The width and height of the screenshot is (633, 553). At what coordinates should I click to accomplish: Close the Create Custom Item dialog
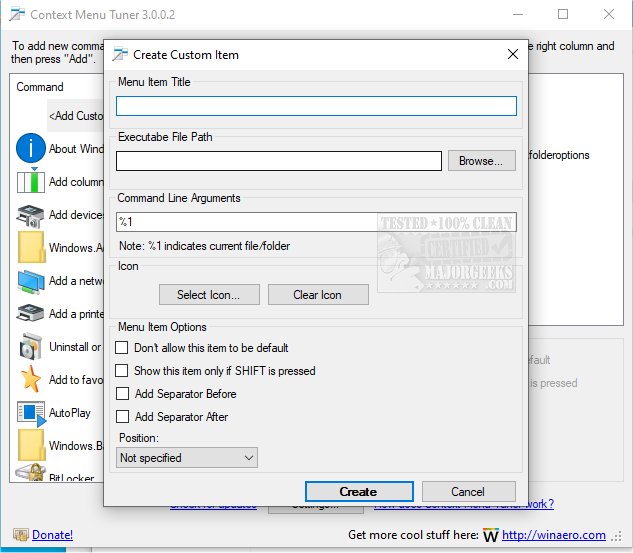(x=513, y=54)
